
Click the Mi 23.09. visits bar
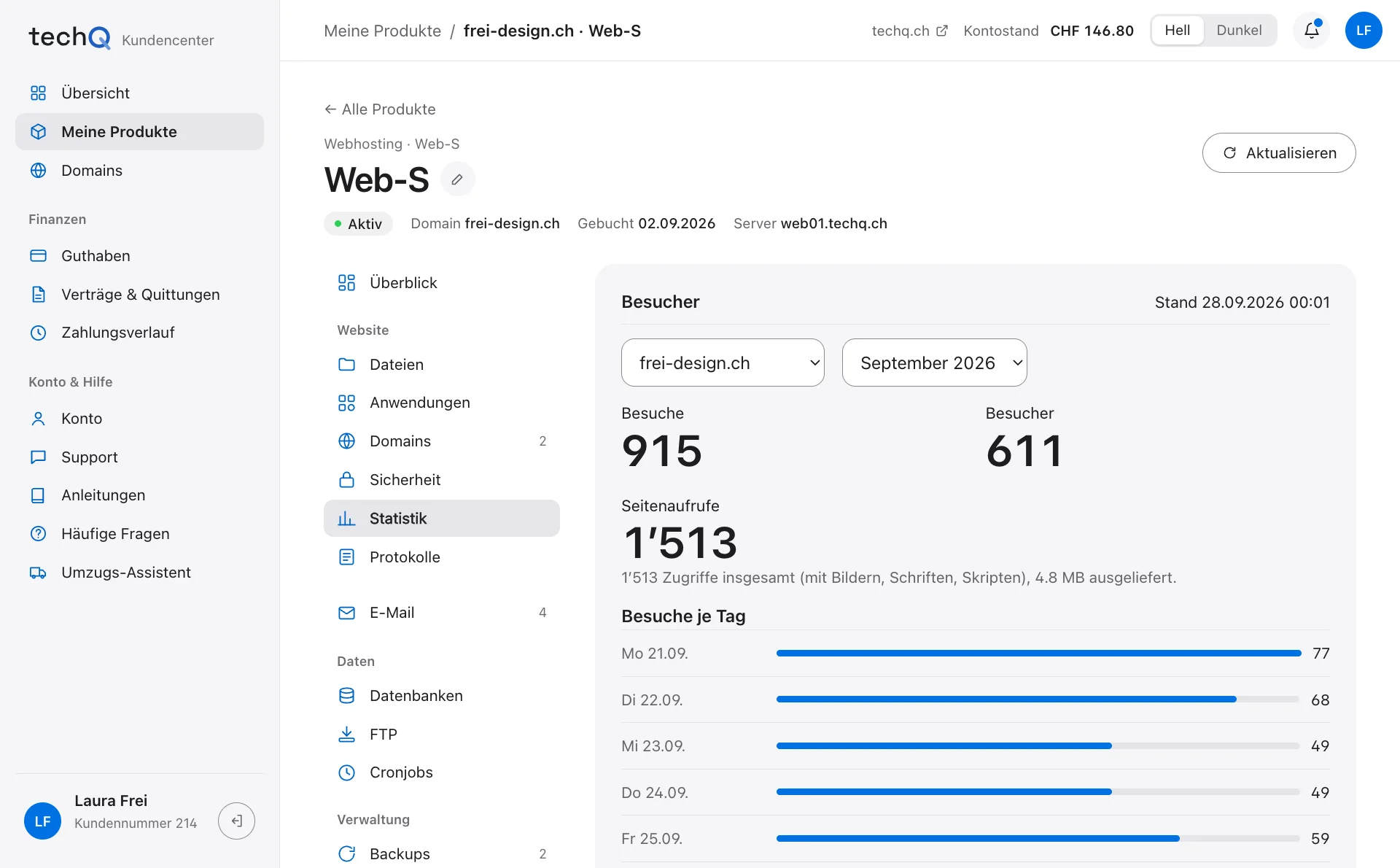[x=1039, y=746]
